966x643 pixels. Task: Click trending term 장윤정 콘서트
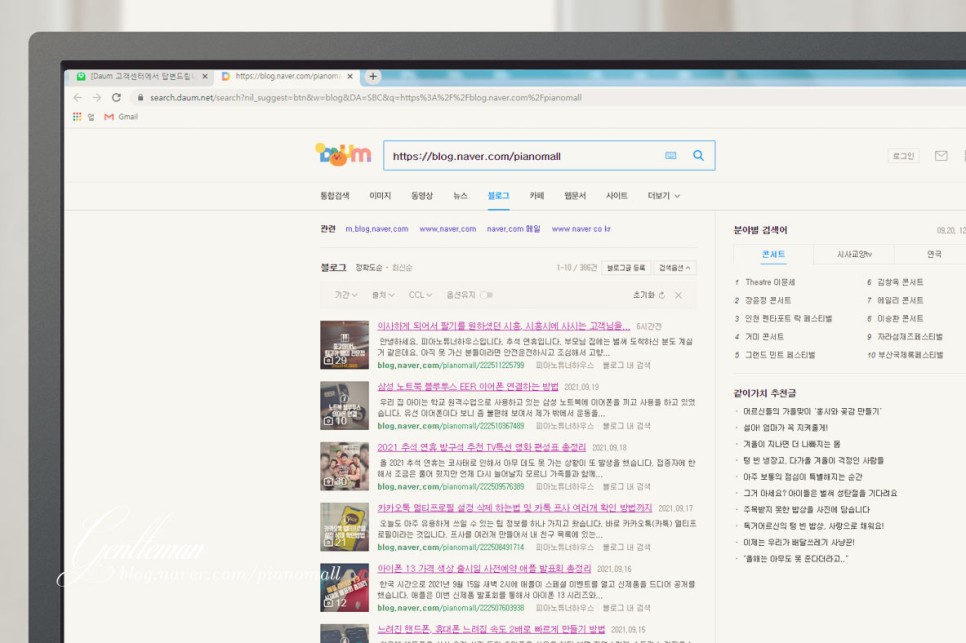point(768,301)
